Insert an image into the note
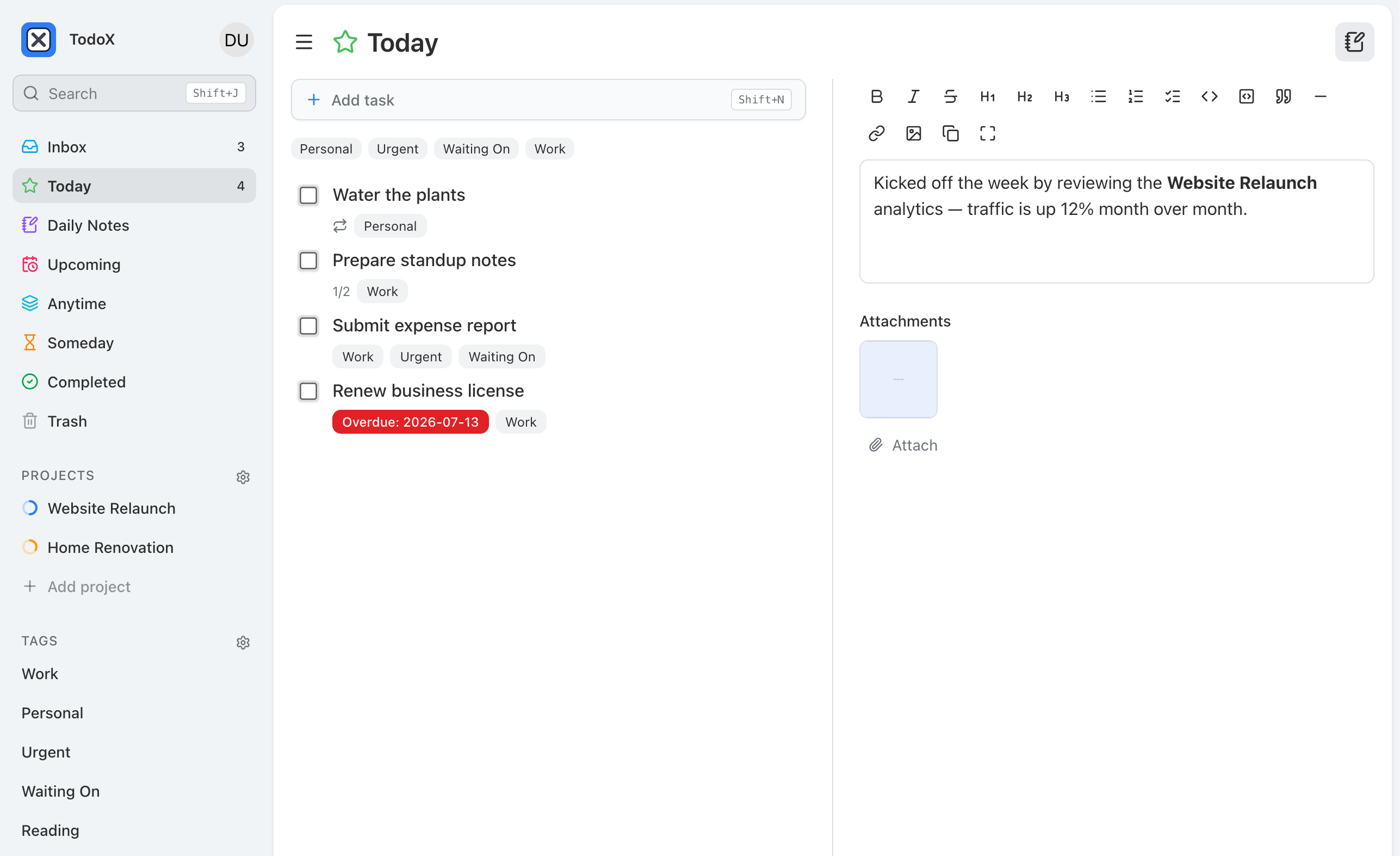The width and height of the screenshot is (1400, 856). point(913,133)
